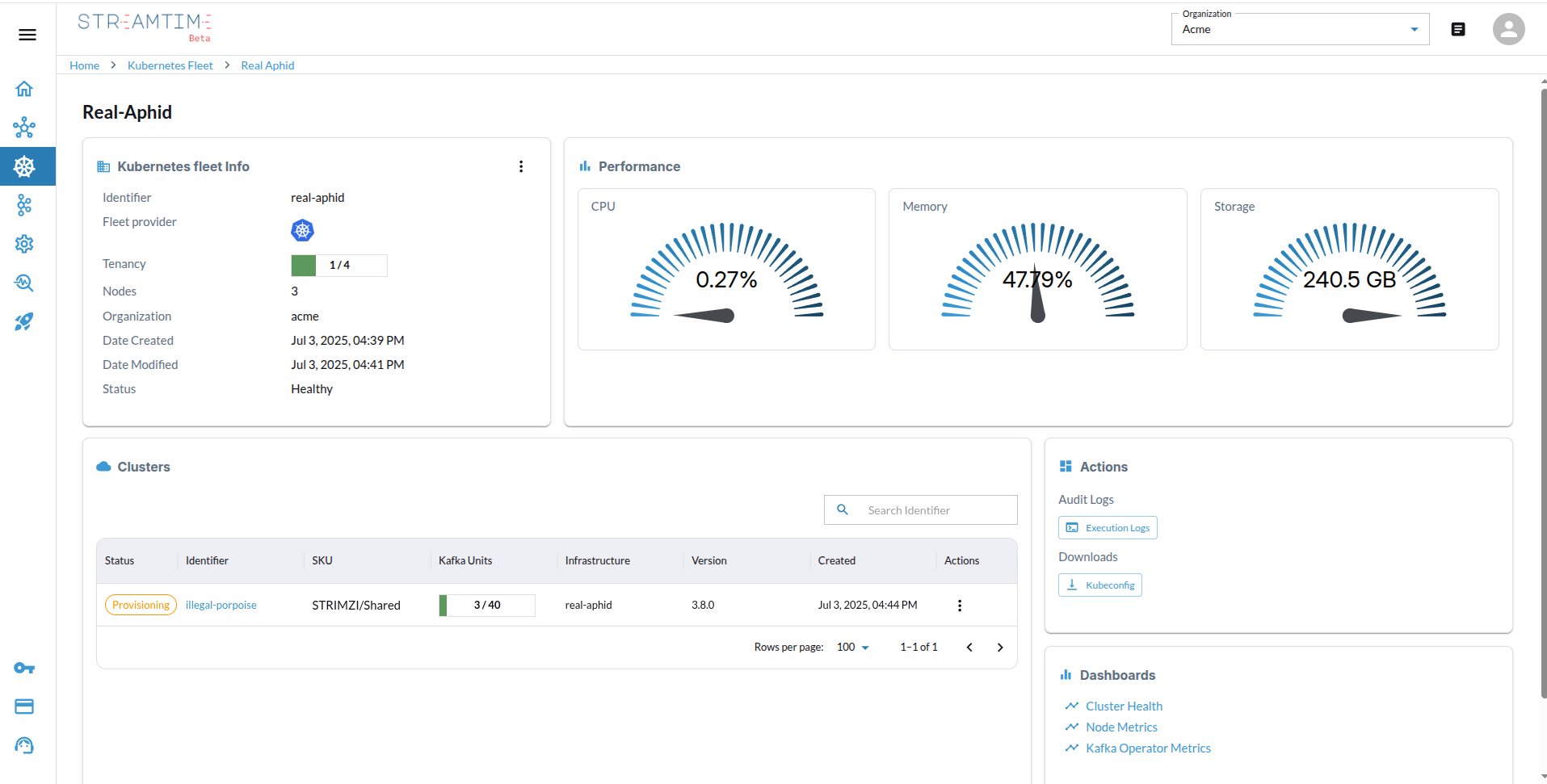Open Execution Logs
Screen dimensions: 1547x784
(1108, 528)
